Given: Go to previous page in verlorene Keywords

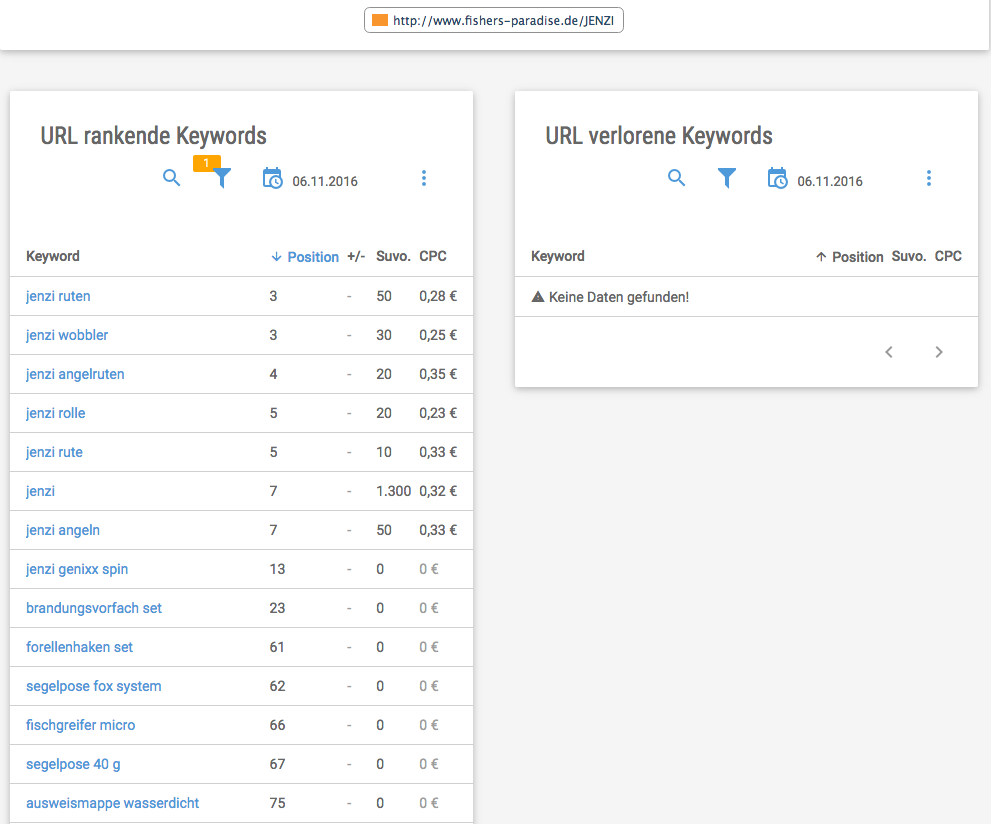Looking at the screenshot, I should click(889, 352).
